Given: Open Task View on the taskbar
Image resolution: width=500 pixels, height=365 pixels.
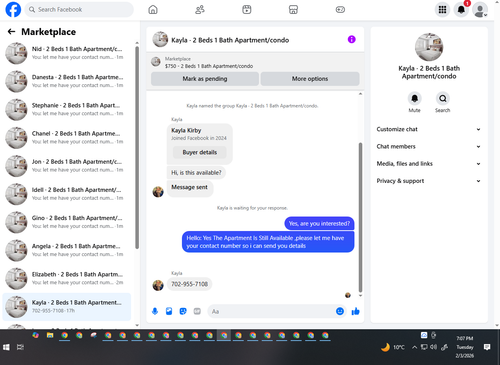Looking at the screenshot, I should [20, 347].
